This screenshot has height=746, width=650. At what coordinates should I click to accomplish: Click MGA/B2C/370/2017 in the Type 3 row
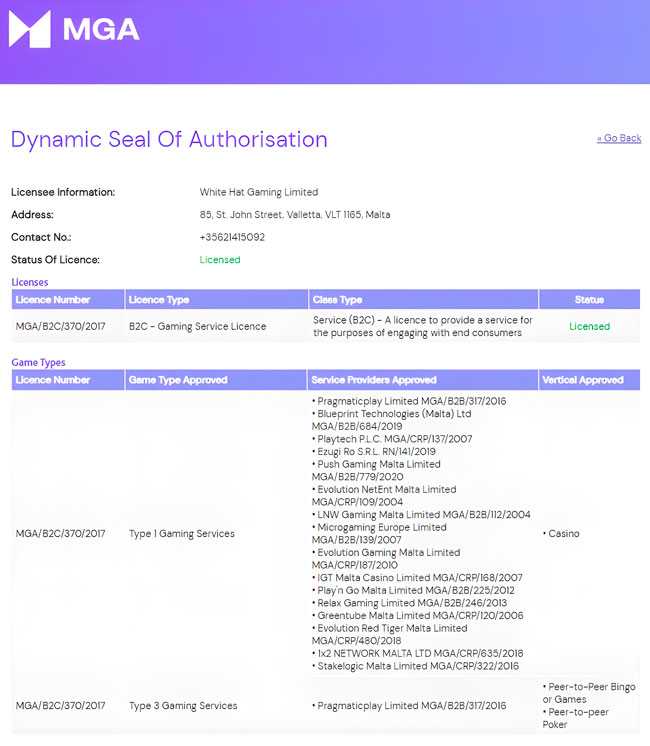[60, 706]
